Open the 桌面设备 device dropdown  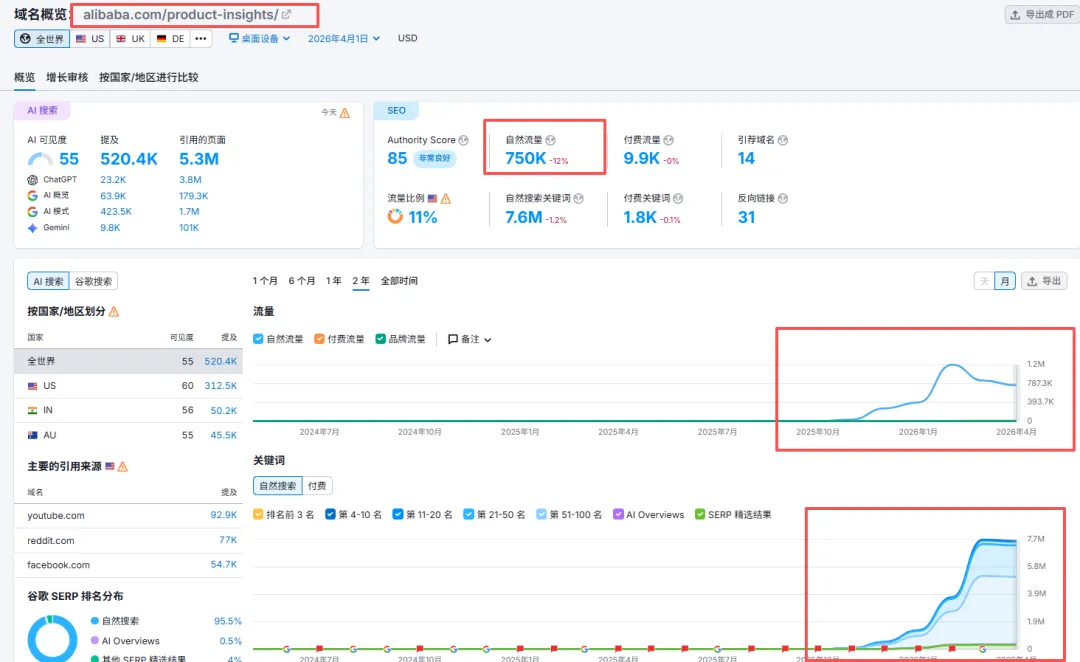point(260,39)
